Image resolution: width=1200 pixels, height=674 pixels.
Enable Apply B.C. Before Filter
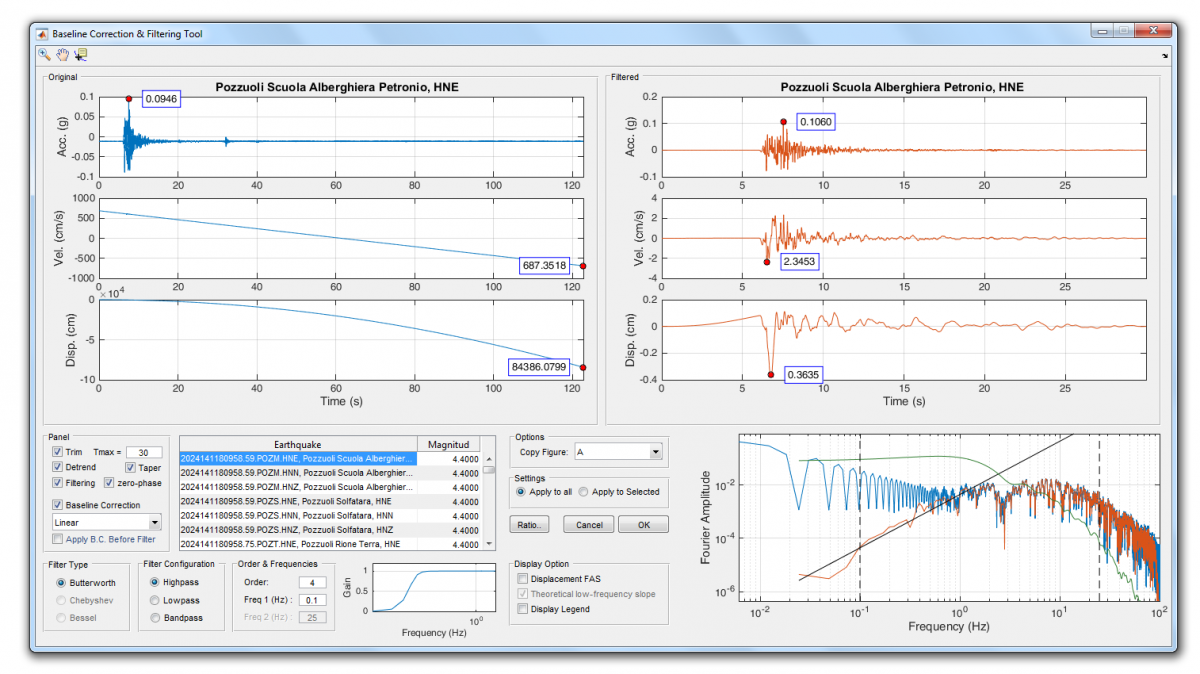pyautogui.click(x=58, y=539)
